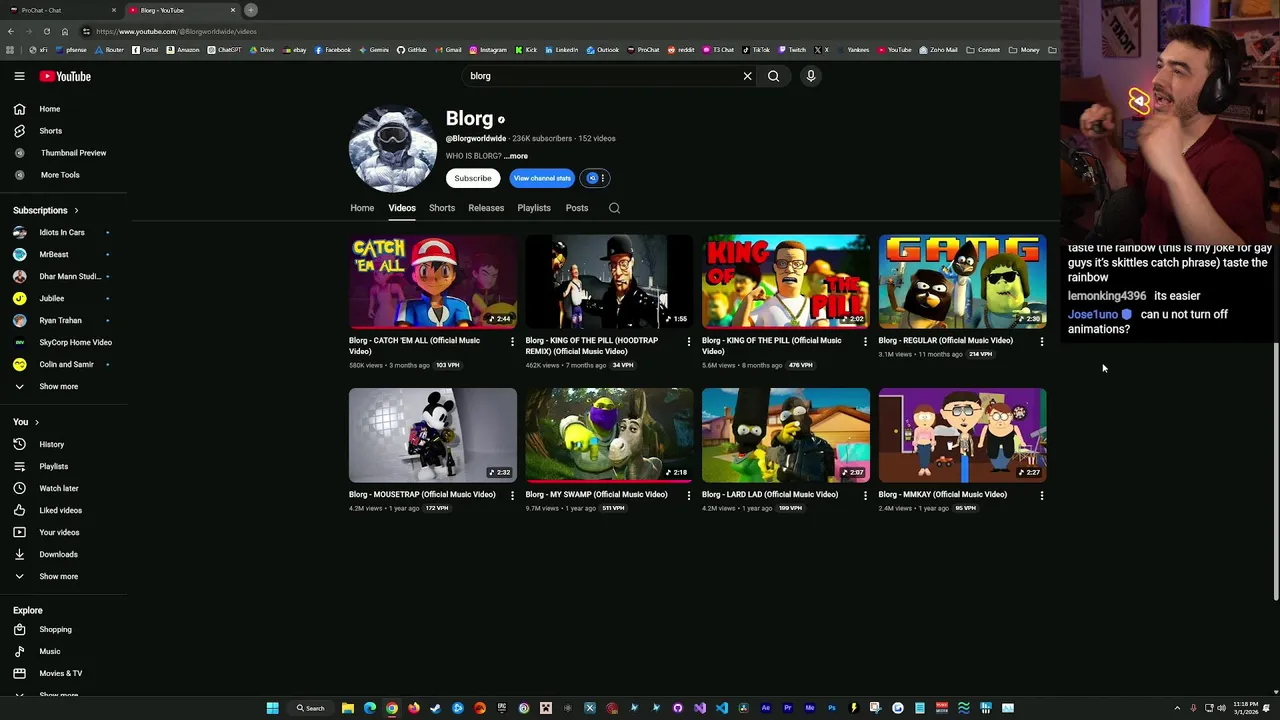Switch to channel Shorts tab
Viewport: 1280px width, 720px height.
pos(442,208)
